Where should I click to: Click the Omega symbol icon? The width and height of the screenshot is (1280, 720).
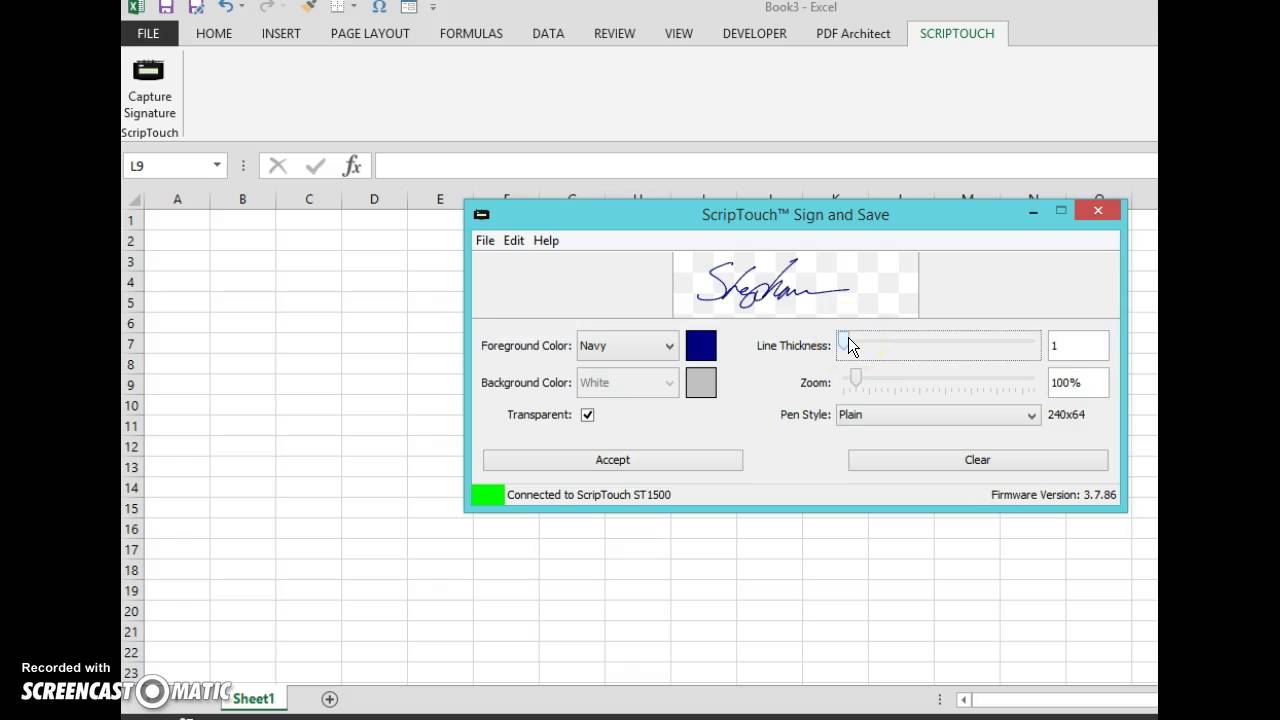379,6
